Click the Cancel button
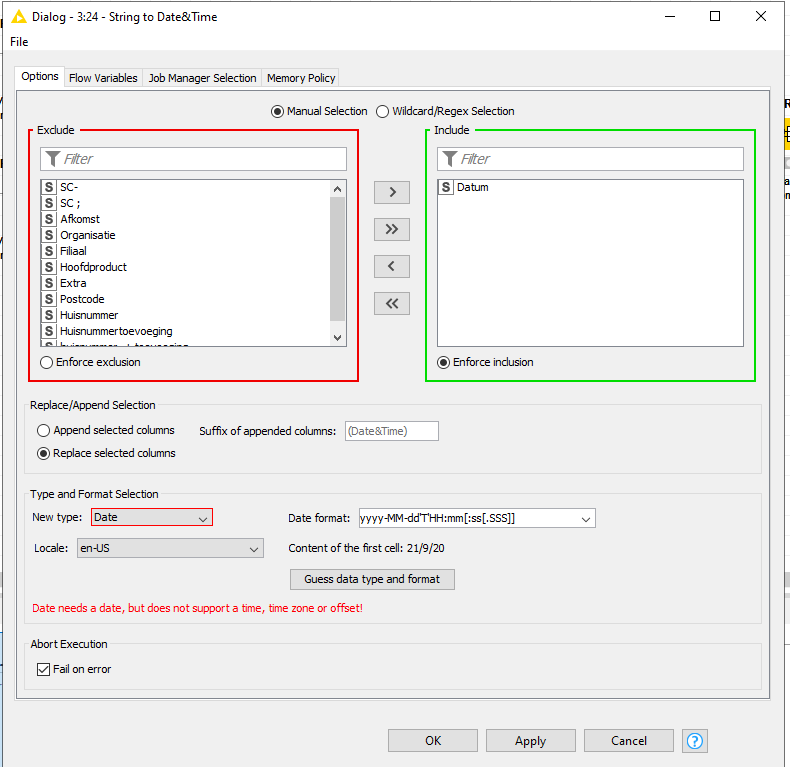Screen dimensions: 790x767 (x=629, y=740)
